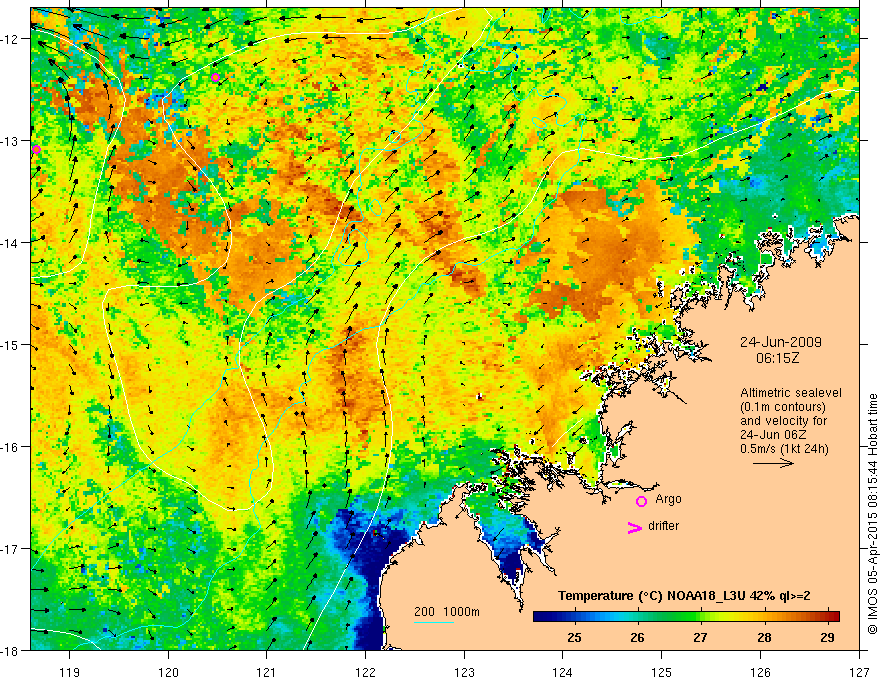Click the 120 longitude axis label
The height and width of the screenshot is (680, 880).
pos(168,672)
